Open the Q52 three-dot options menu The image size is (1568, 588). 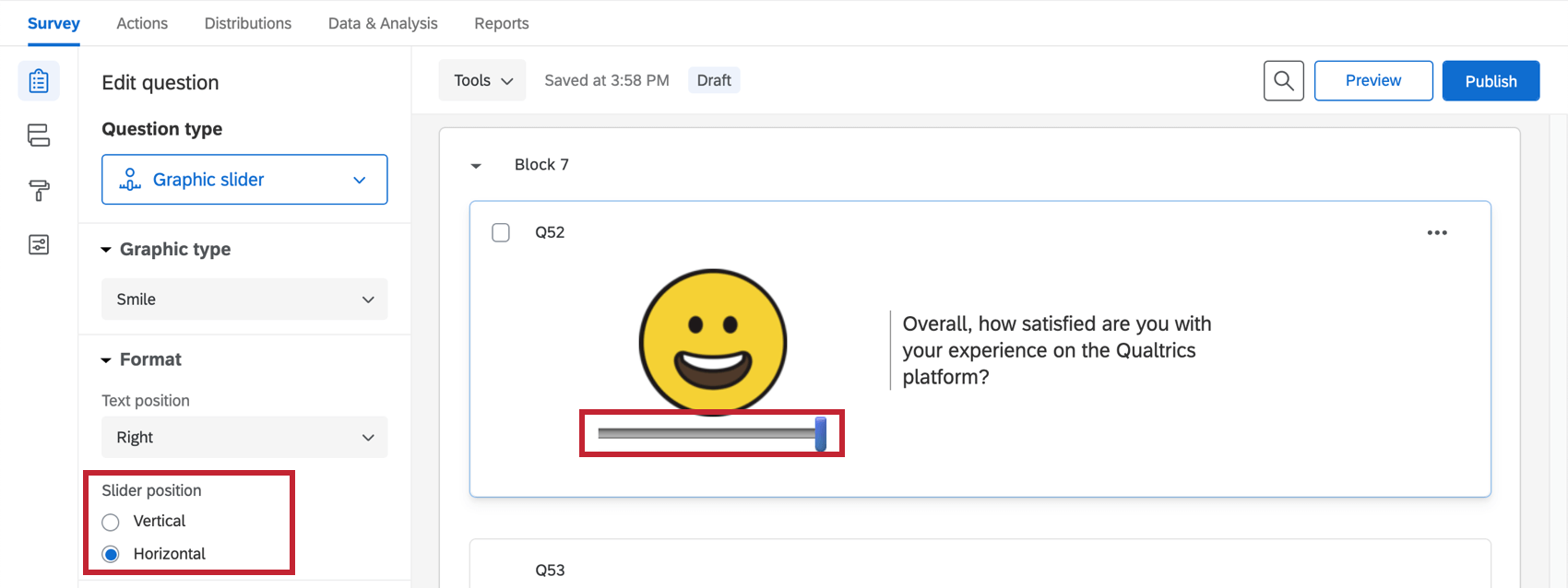click(x=1437, y=232)
